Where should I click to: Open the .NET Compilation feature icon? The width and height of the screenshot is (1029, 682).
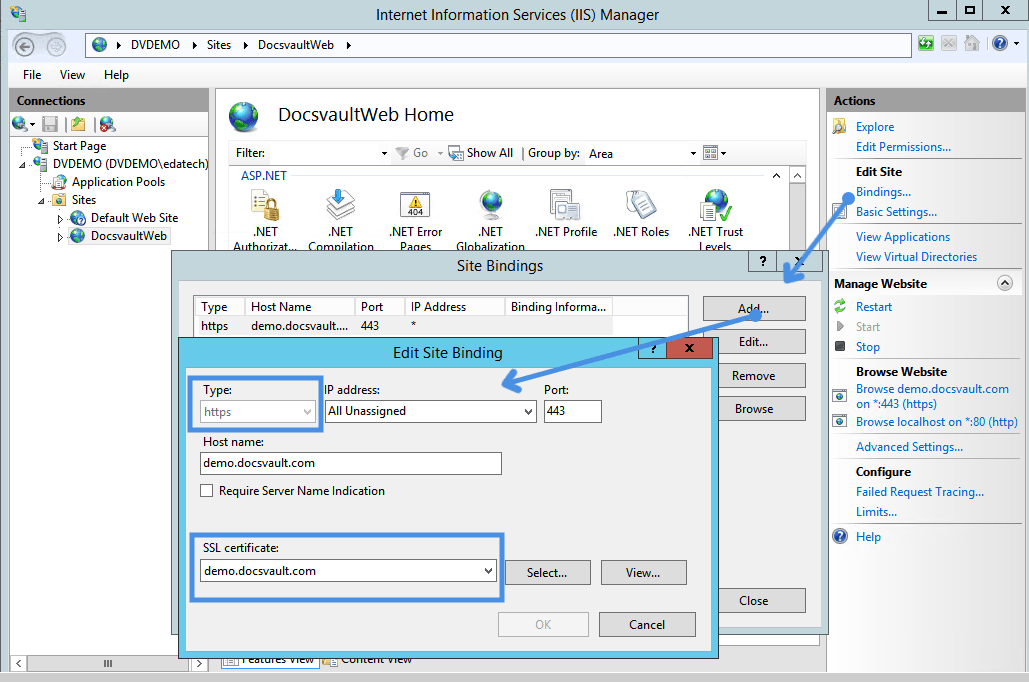pyautogui.click(x=340, y=206)
